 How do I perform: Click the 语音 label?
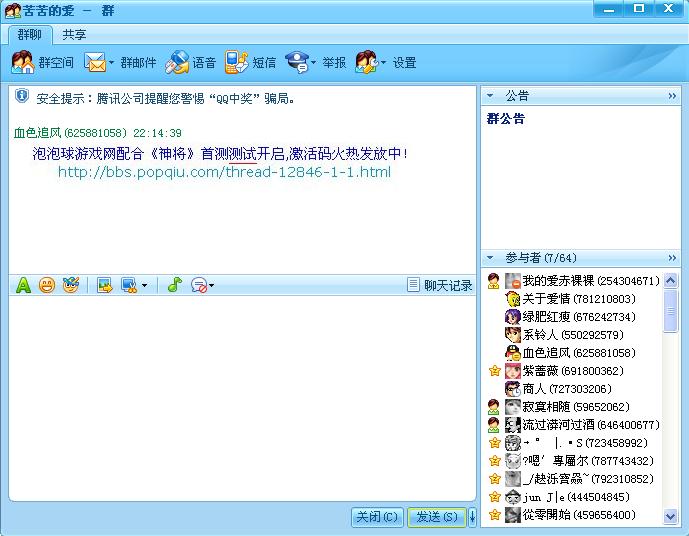(204, 63)
